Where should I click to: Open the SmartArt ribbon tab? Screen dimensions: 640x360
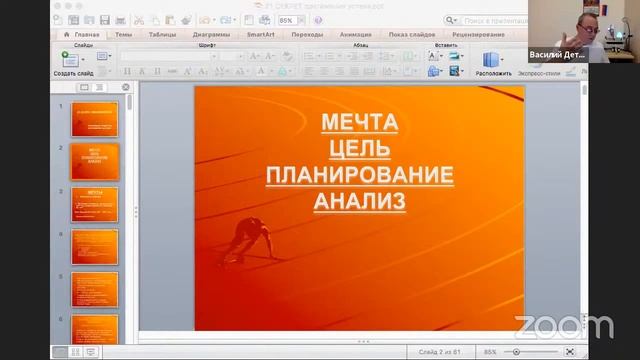(x=260, y=35)
